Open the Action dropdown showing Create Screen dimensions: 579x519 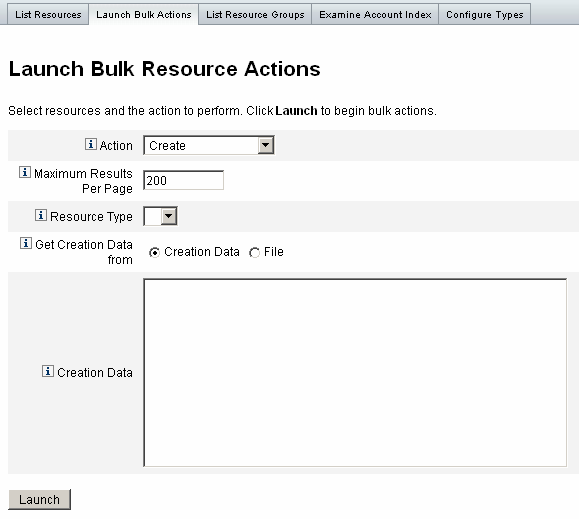tap(209, 145)
